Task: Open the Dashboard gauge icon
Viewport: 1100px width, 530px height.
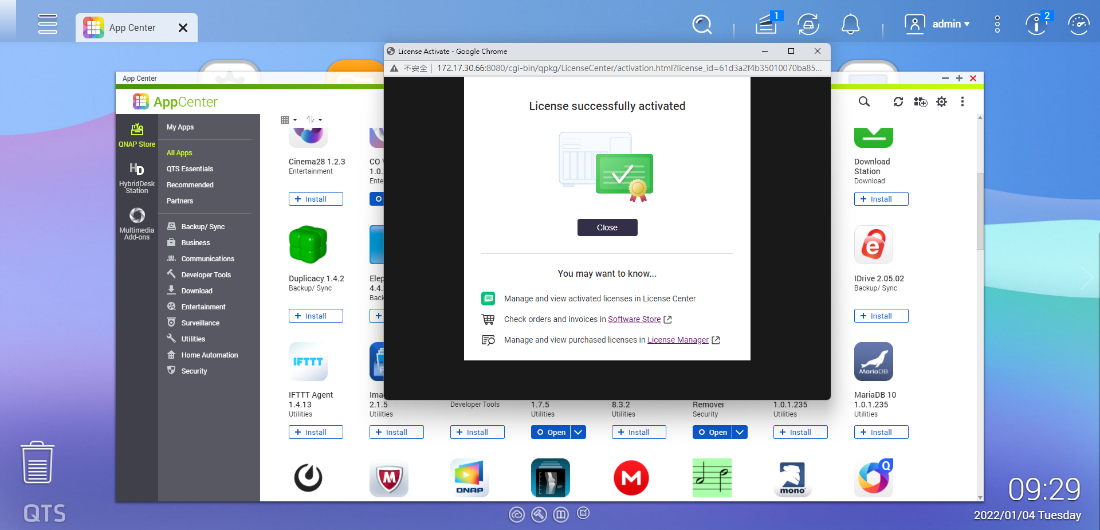Action: click(1078, 25)
